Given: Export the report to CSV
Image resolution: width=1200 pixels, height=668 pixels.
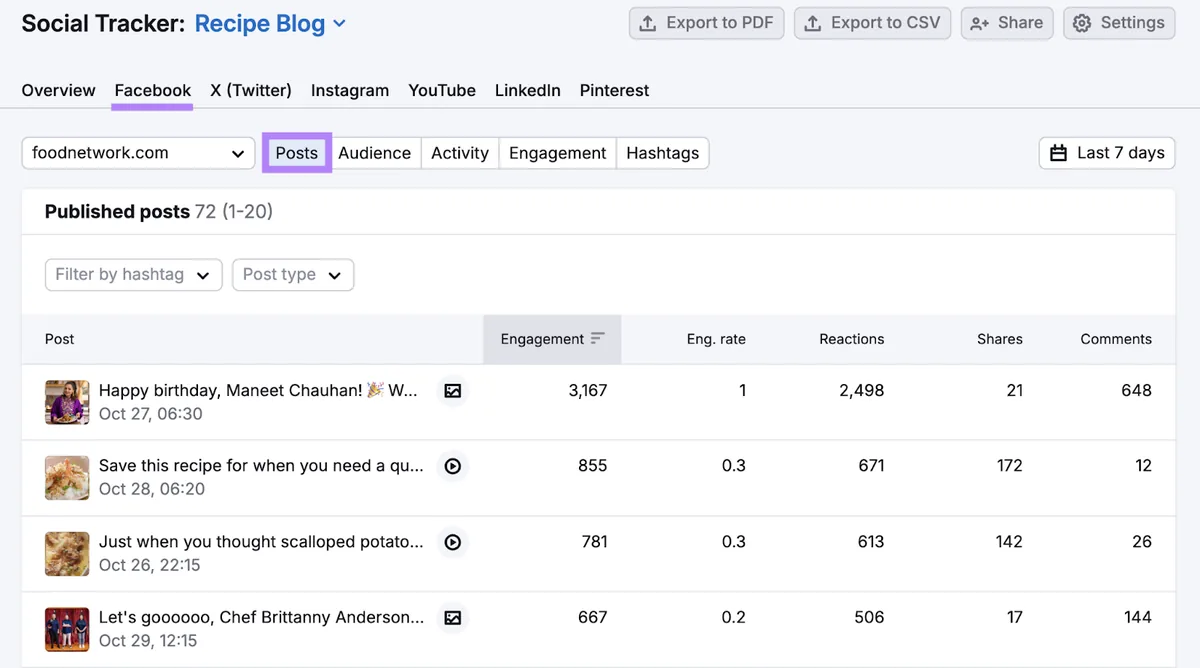Looking at the screenshot, I should [873, 23].
